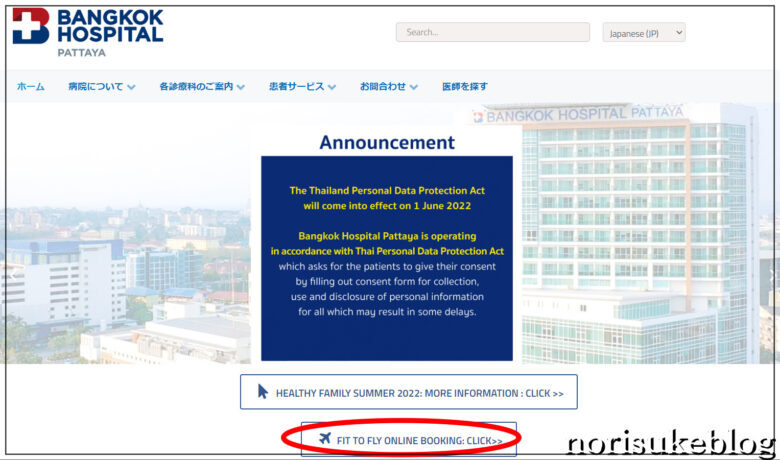The height and width of the screenshot is (460, 780).
Task: Focus the Search input field
Action: pyautogui.click(x=492, y=32)
